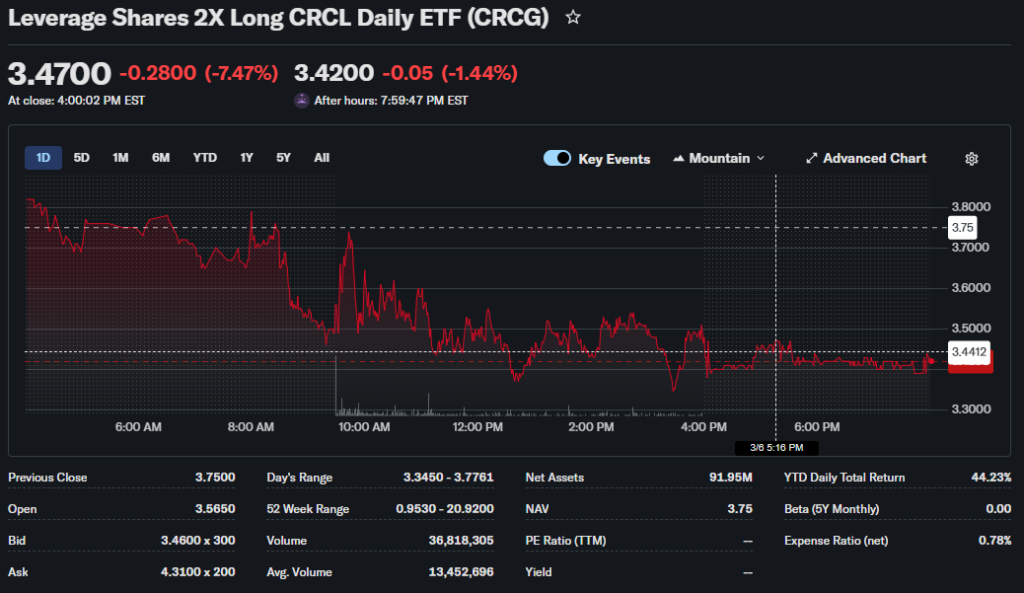Open chart settings gear icon
Image resolution: width=1024 pixels, height=593 pixels.
click(x=971, y=159)
